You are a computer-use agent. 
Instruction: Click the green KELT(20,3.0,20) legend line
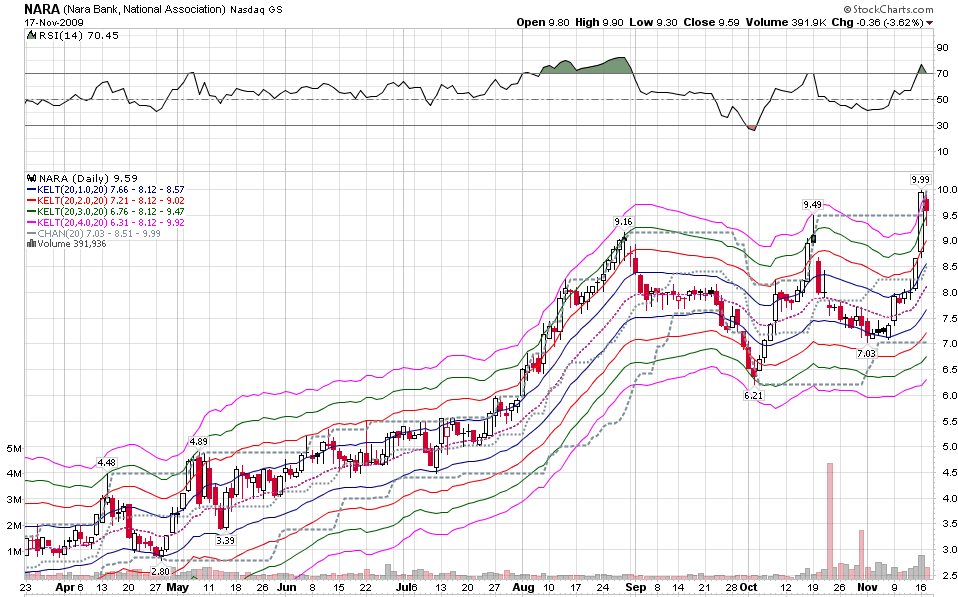pyautogui.click(x=31, y=212)
